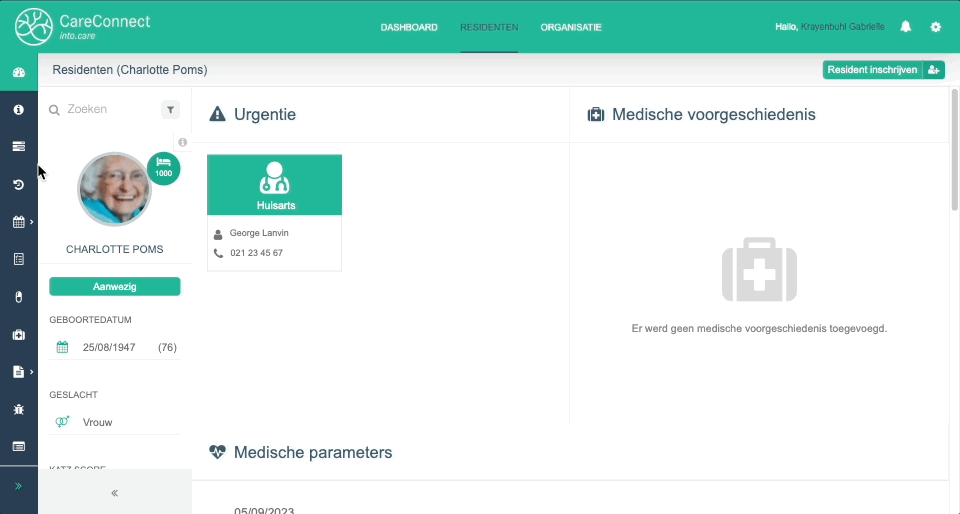The width and height of the screenshot is (960, 514).
Task: Open the medical kit sidebar icon
Action: pos(18,335)
